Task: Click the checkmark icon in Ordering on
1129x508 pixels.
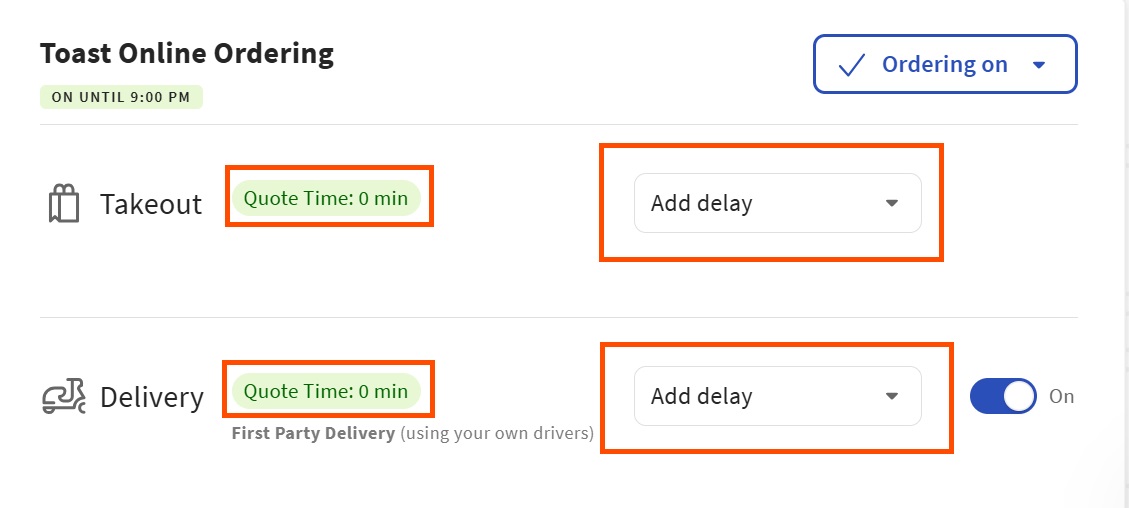Action: pos(851,65)
